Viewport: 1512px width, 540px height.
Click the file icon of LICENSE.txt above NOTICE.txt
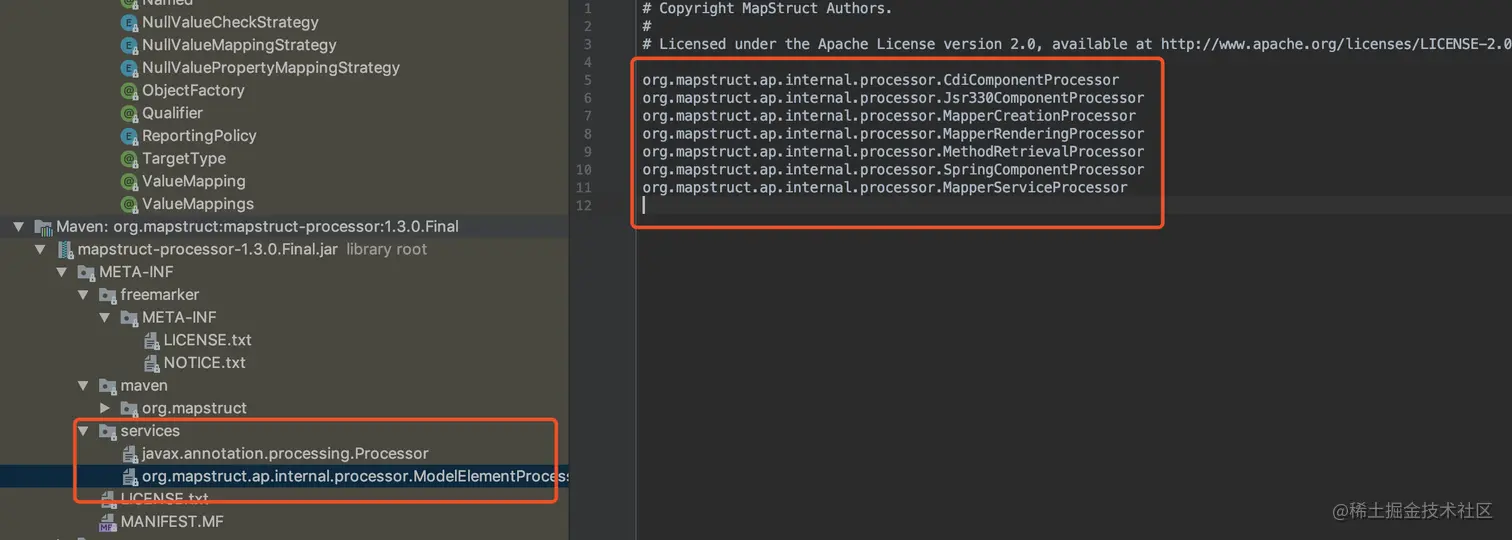point(152,341)
